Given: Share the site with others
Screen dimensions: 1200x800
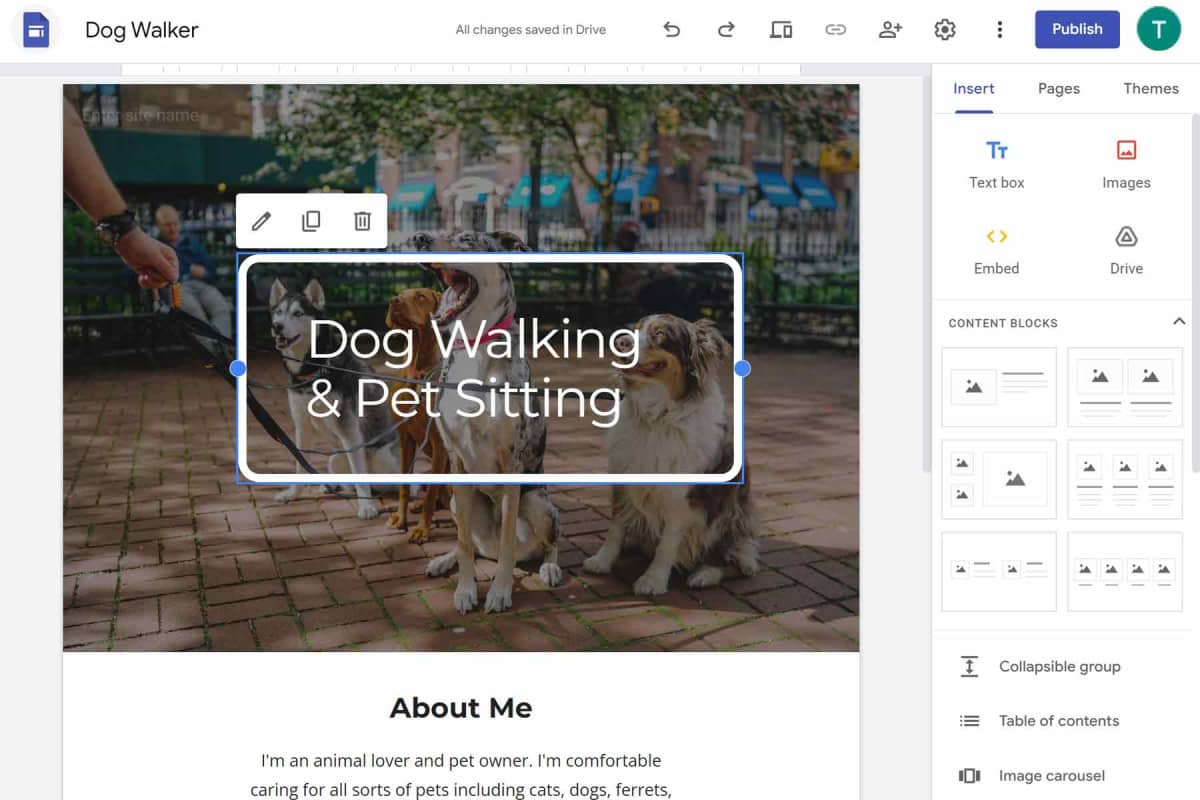Looking at the screenshot, I should point(890,29).
